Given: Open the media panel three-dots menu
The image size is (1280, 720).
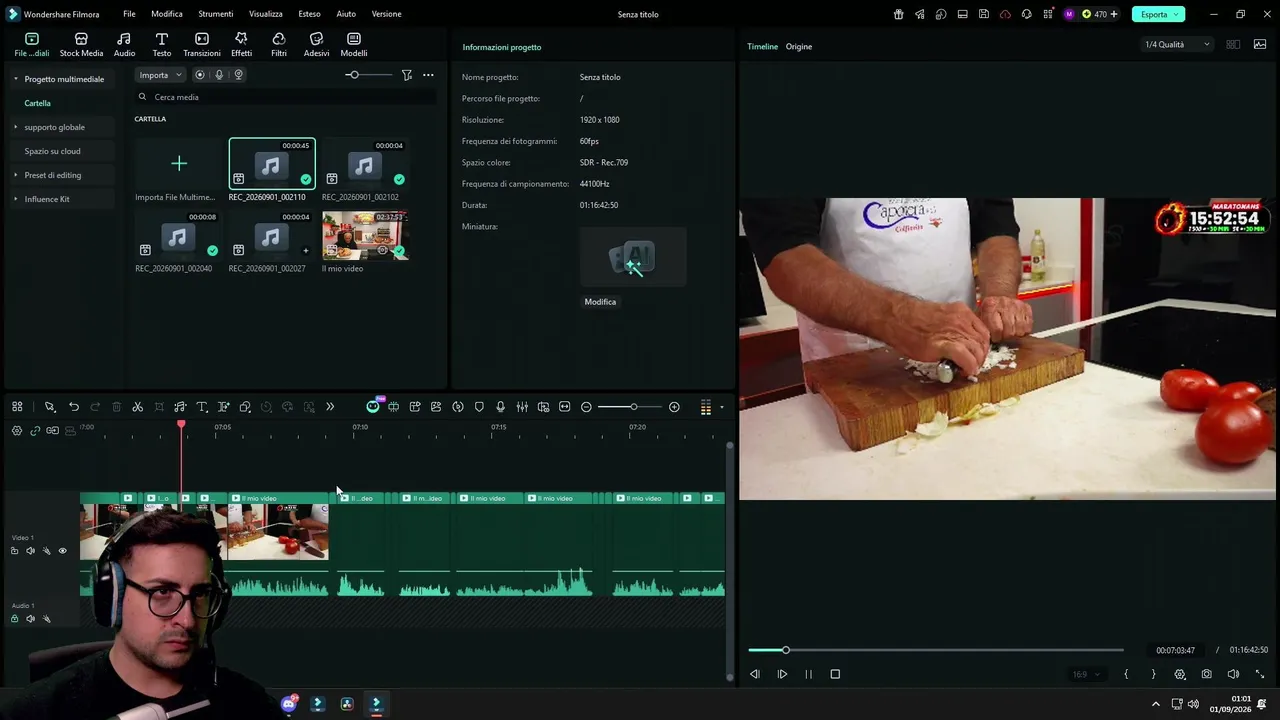Looking at the screenshot, I should coord(428,75).
